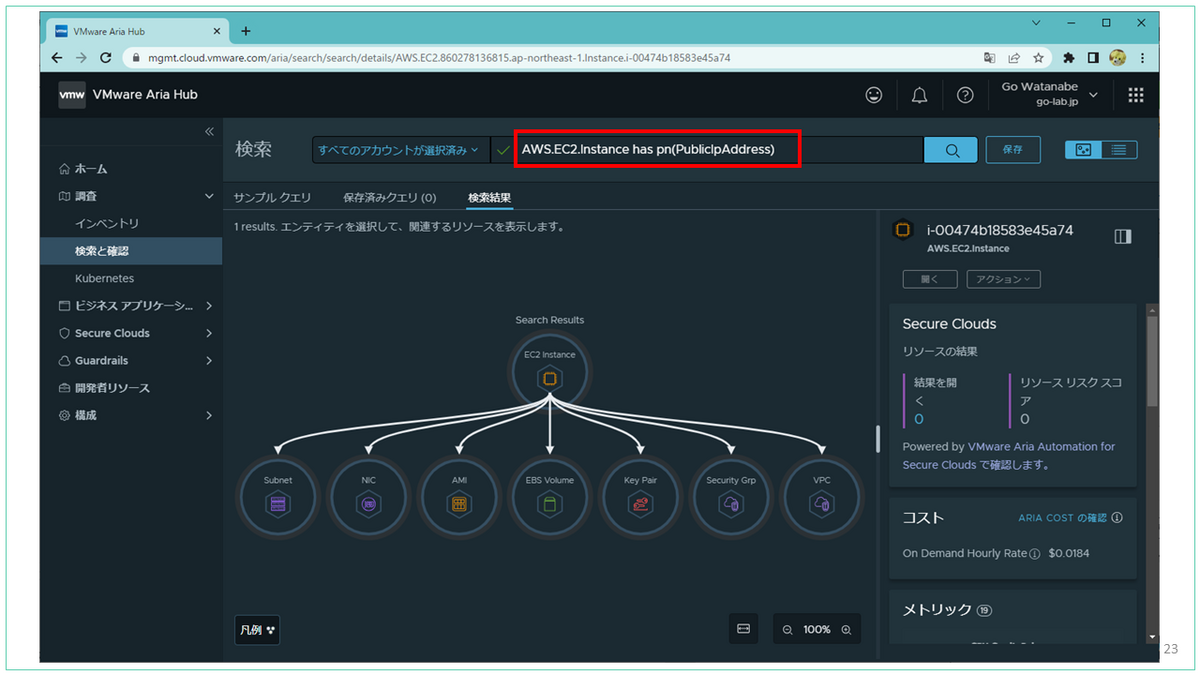Click the instance ID i-00474b18583e45a74 heading
The image size is (1200, 675).
coord(1001,230)
